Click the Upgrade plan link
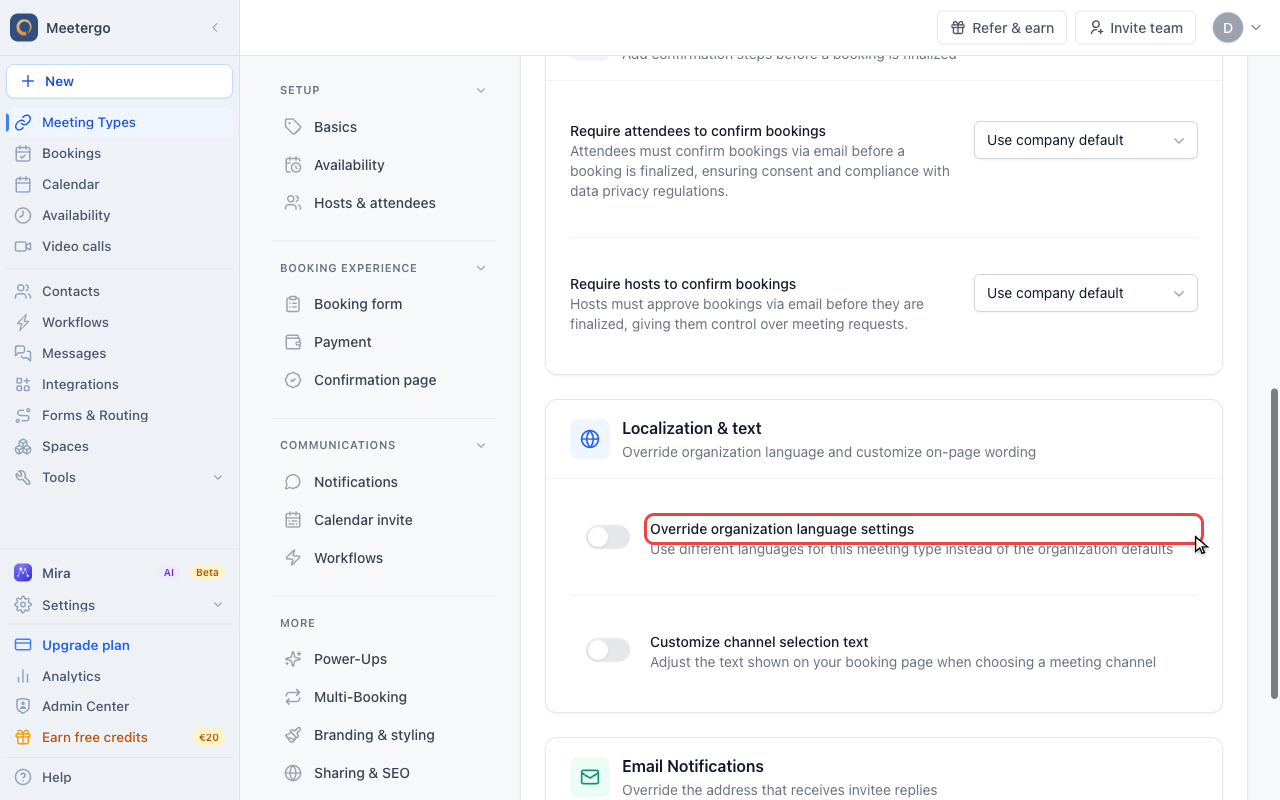1280x800 pixels. click(86, 645)
